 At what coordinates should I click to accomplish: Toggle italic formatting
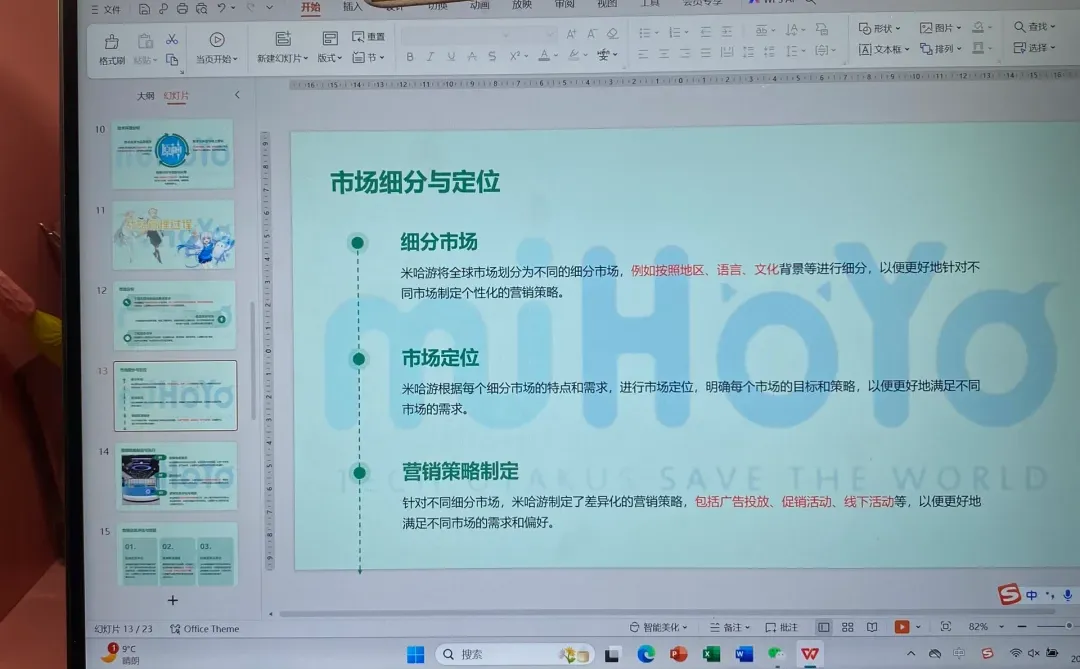[x=430, y=57]
